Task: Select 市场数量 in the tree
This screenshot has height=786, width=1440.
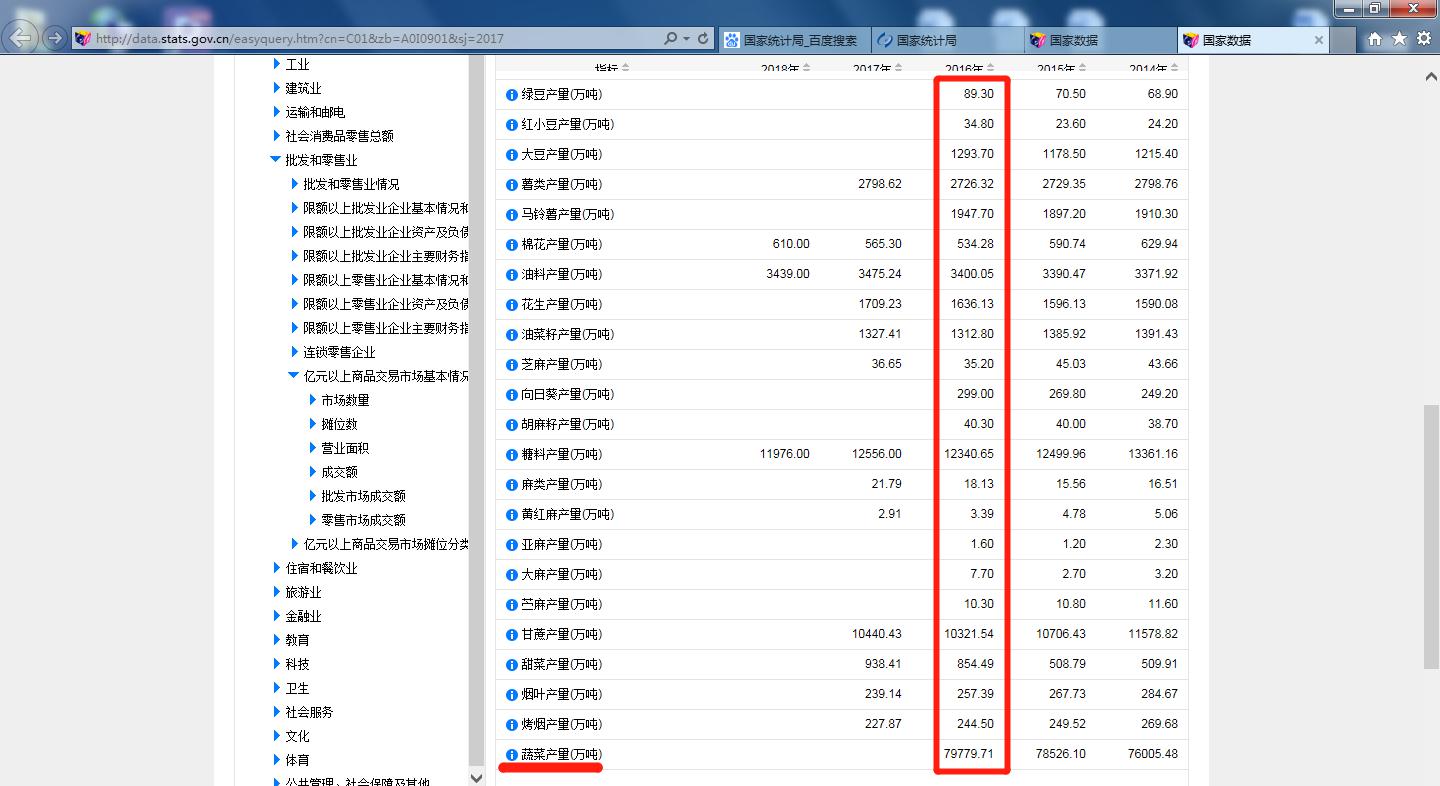Action: pos(345,400)
